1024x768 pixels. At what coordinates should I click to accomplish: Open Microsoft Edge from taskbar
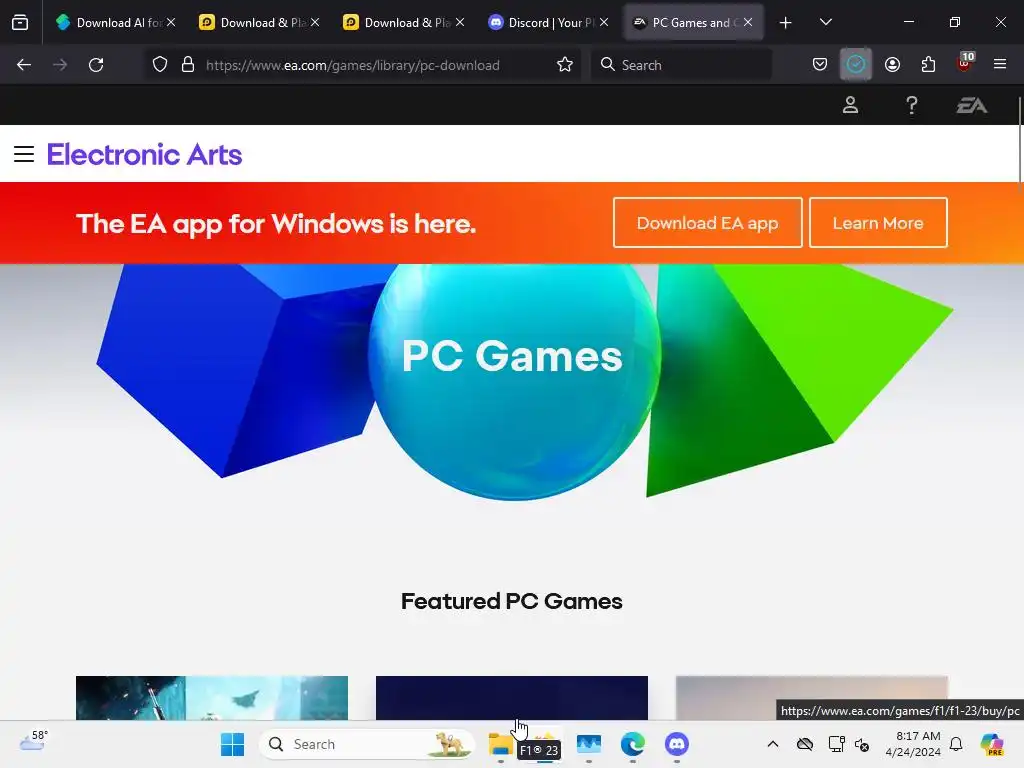click(633, 744)
